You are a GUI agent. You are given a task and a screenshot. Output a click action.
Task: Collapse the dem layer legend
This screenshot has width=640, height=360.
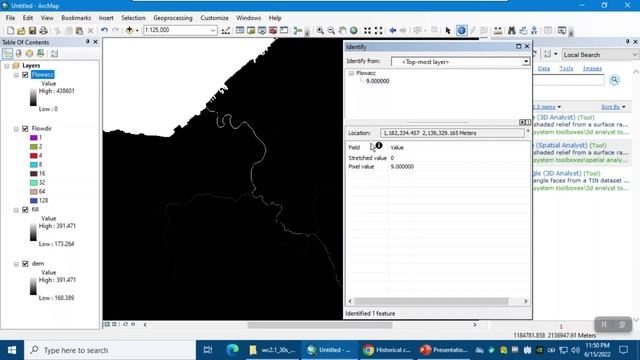click(x=16, y=264)
